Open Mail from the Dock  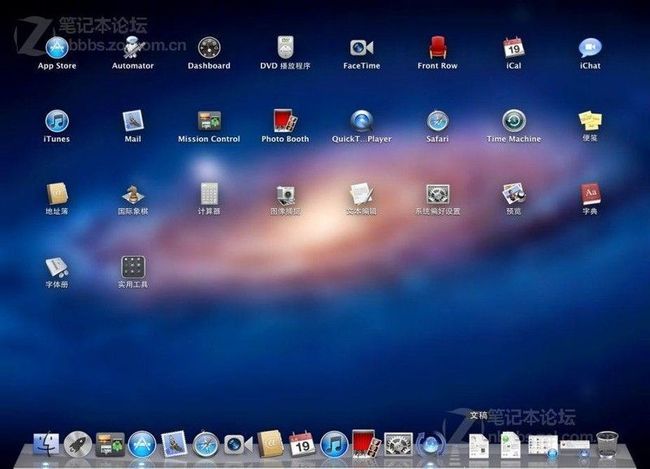point(174,444)
